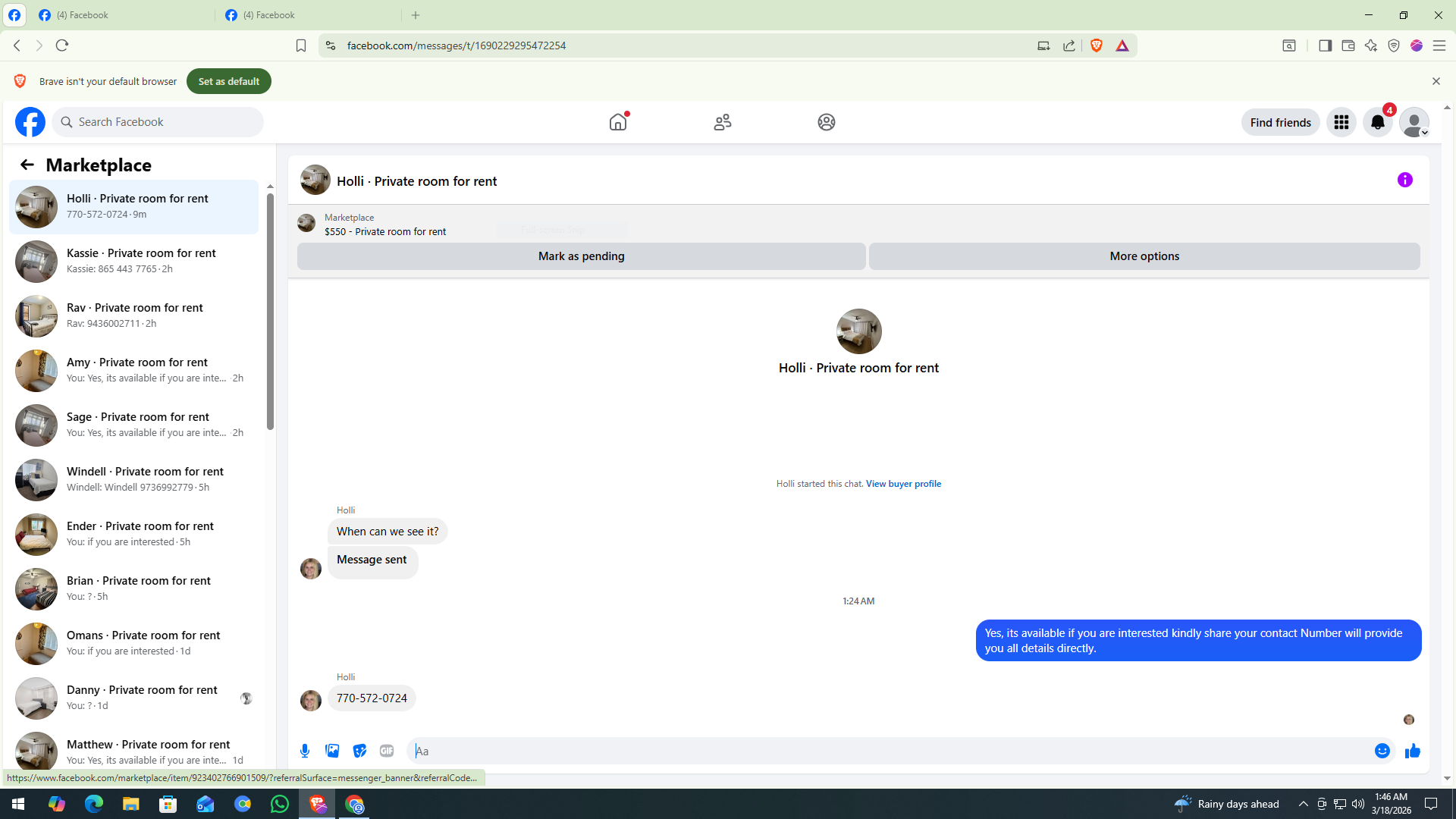This screenshot has width=1456, height=819.
Task: Click Find friends button
Action: (x=1281, y=122)
